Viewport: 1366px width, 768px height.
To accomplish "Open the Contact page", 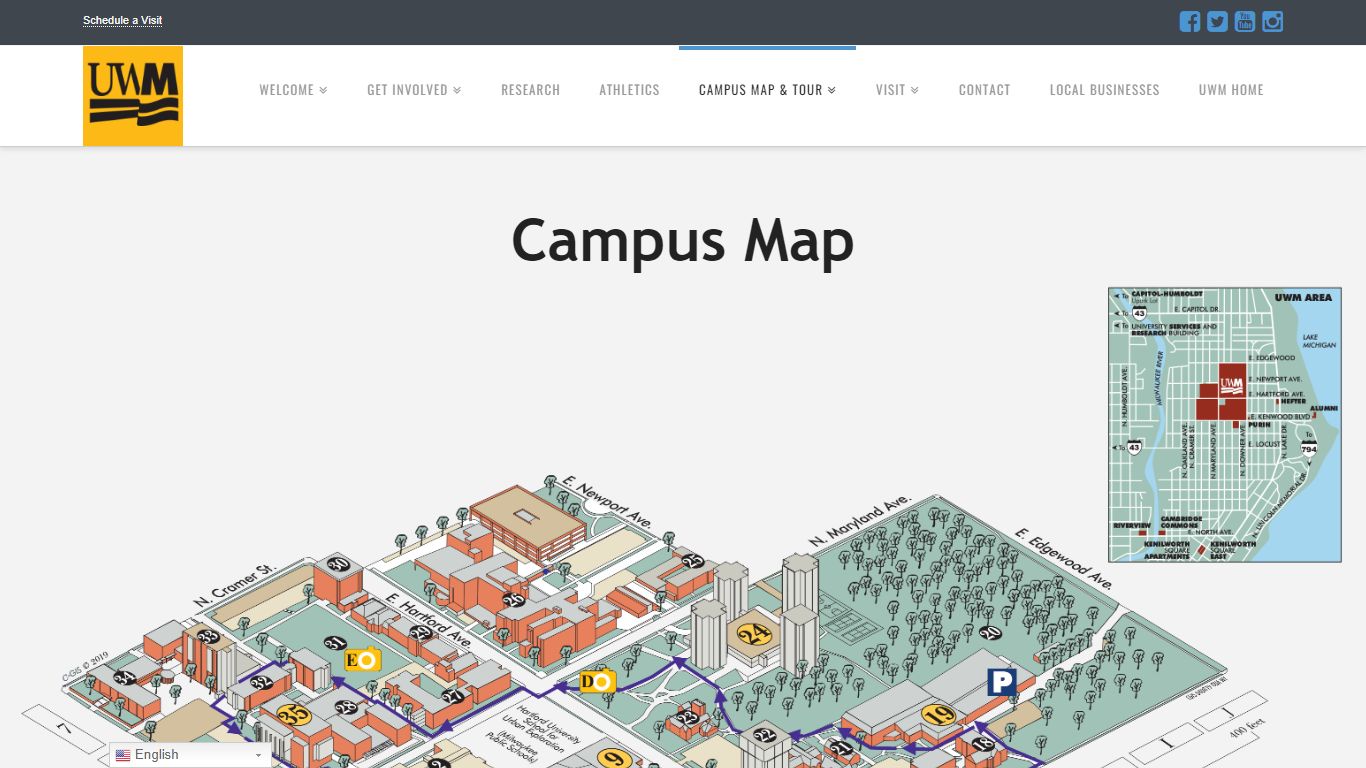I will point(984,90).
